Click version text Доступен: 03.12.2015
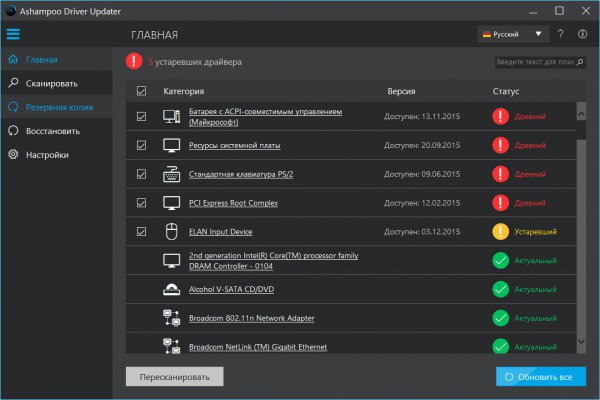The width and height of the screenshot is (600, 400). (422, 232)
